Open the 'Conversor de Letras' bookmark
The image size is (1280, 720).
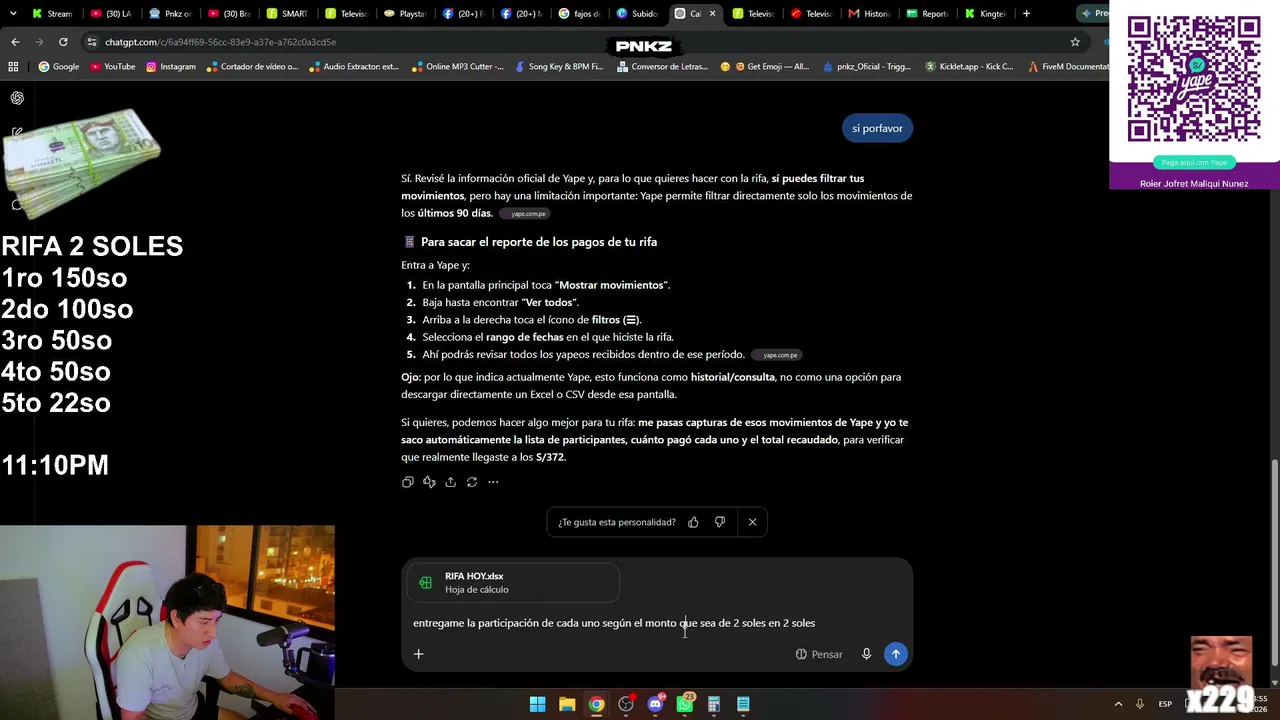[x=662, y=67]
